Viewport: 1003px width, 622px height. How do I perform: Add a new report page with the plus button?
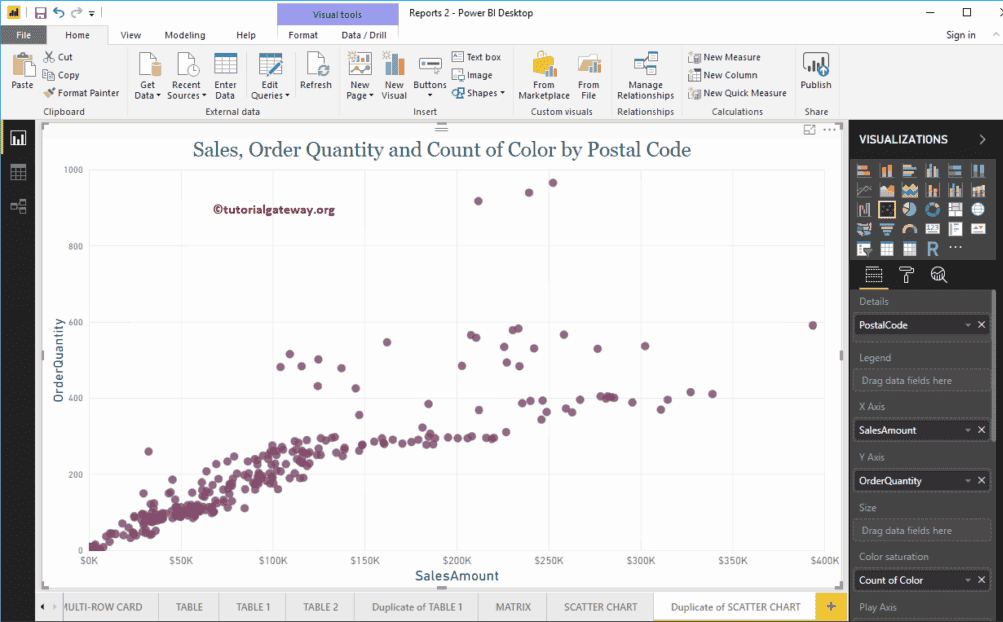pyautogui.click(x=830, y=606)
